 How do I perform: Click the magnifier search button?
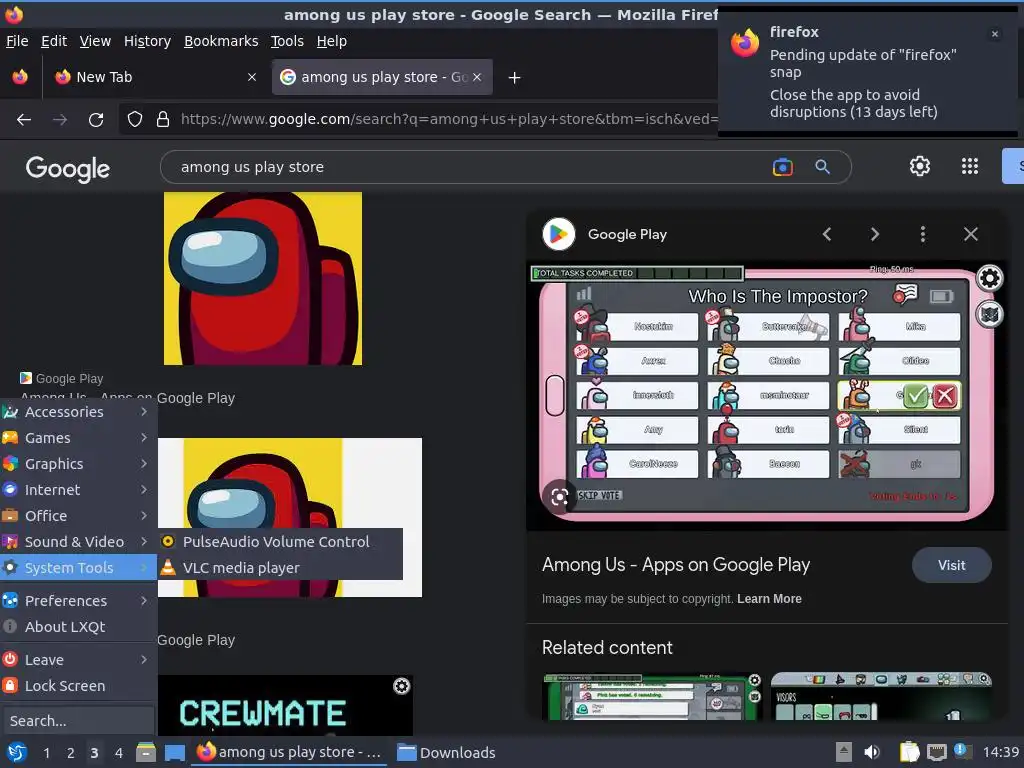pyautogui.click(x=822, y=167)
